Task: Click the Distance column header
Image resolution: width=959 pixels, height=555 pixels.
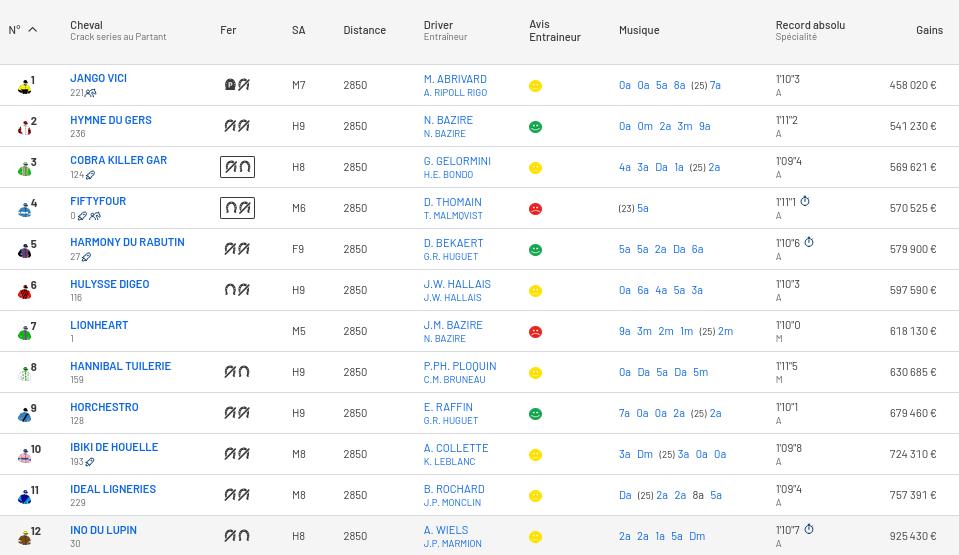Action: (365, 30)
